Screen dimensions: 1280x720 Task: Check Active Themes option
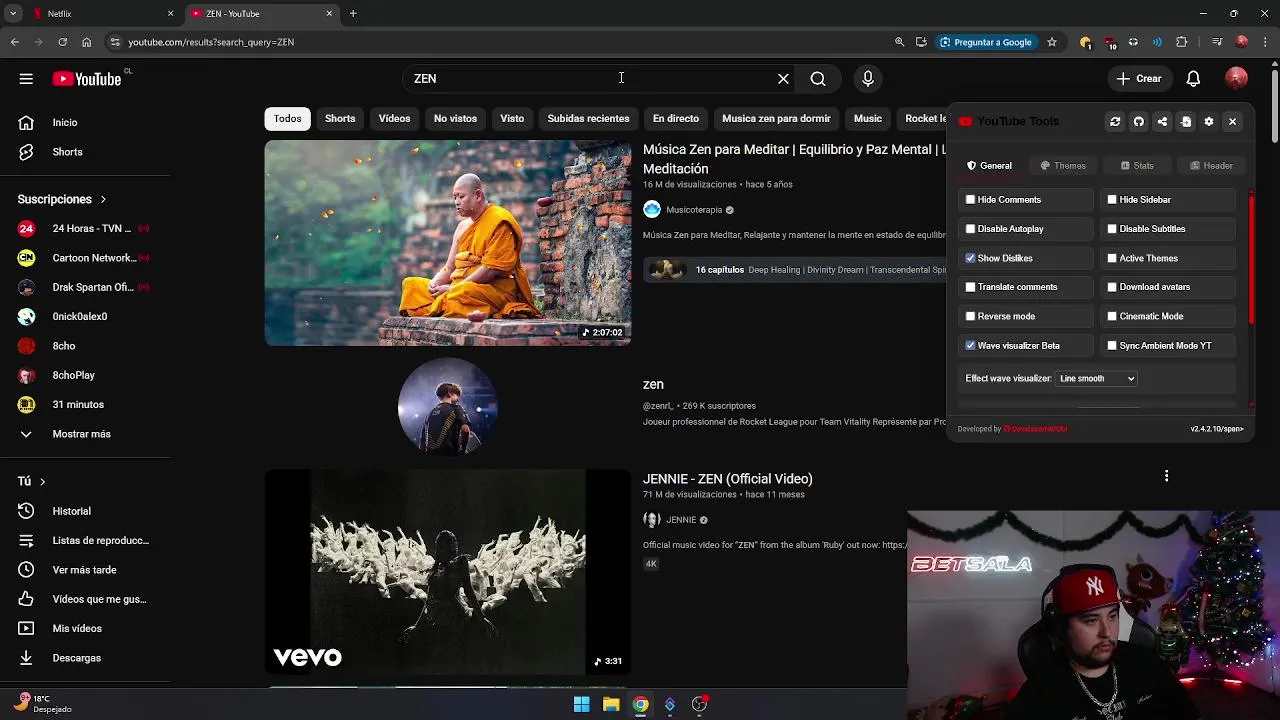point(1112,258)
